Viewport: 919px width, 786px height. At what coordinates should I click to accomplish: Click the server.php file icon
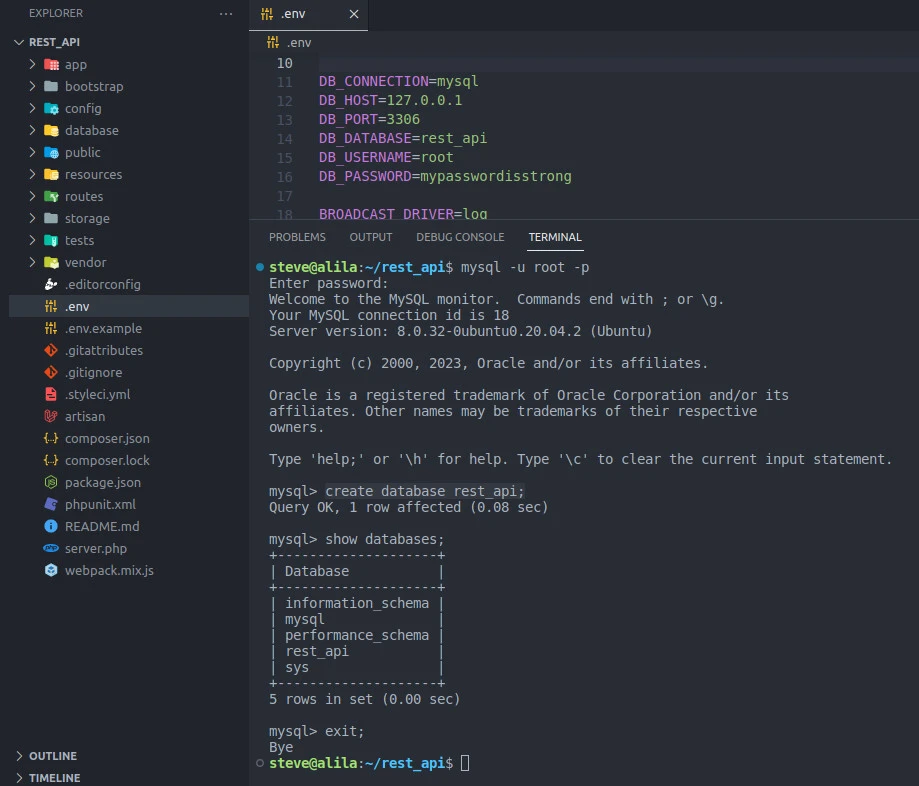[x=51, y=548]
